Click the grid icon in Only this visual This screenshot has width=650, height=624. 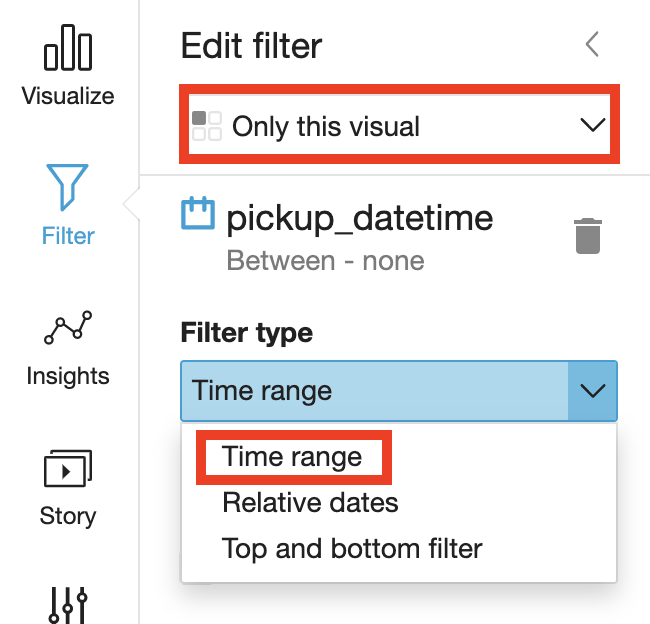pos(207,126)
